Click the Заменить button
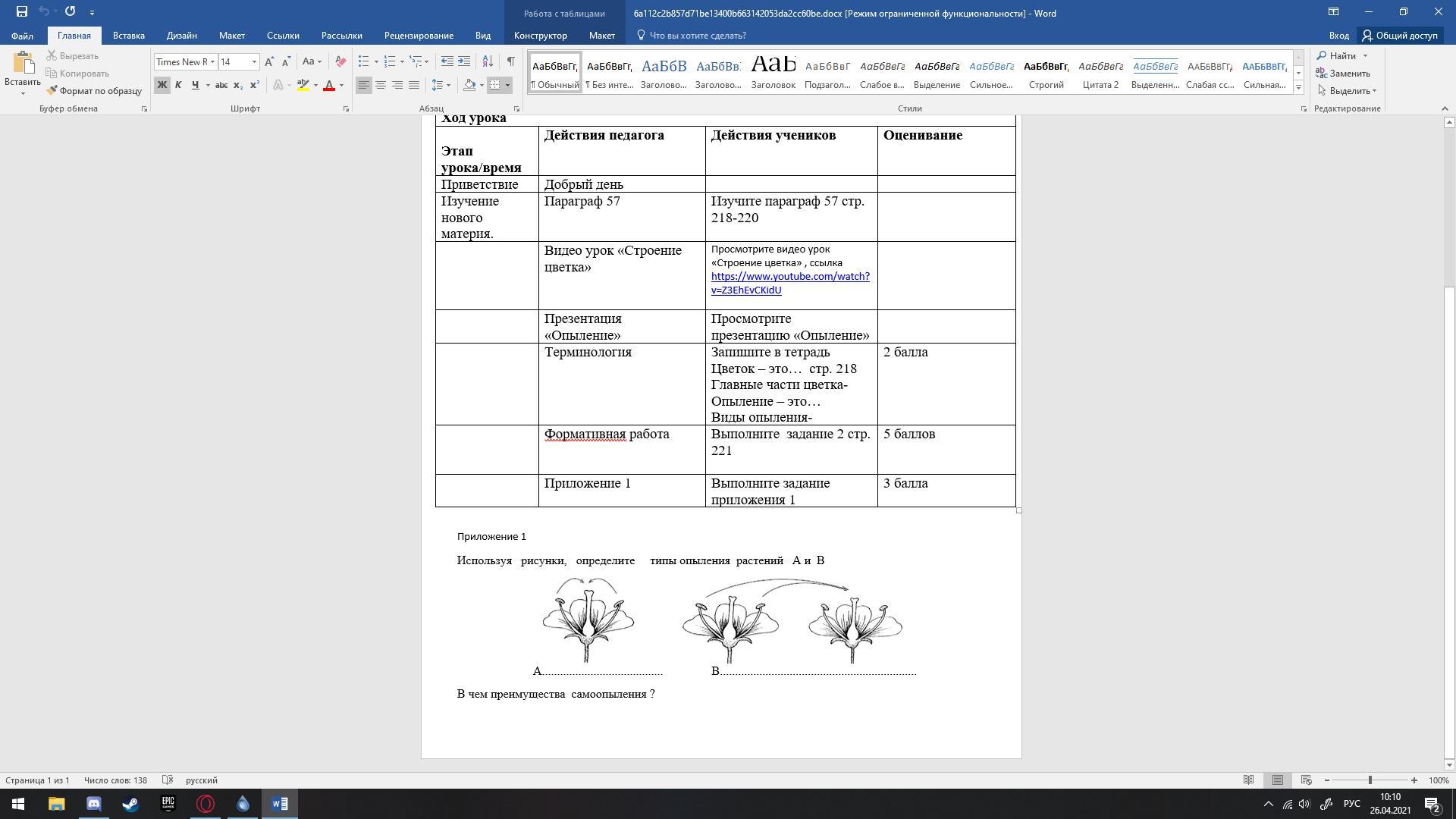The height and width of the screenshot is (819, 1456). coord(1343,74)
